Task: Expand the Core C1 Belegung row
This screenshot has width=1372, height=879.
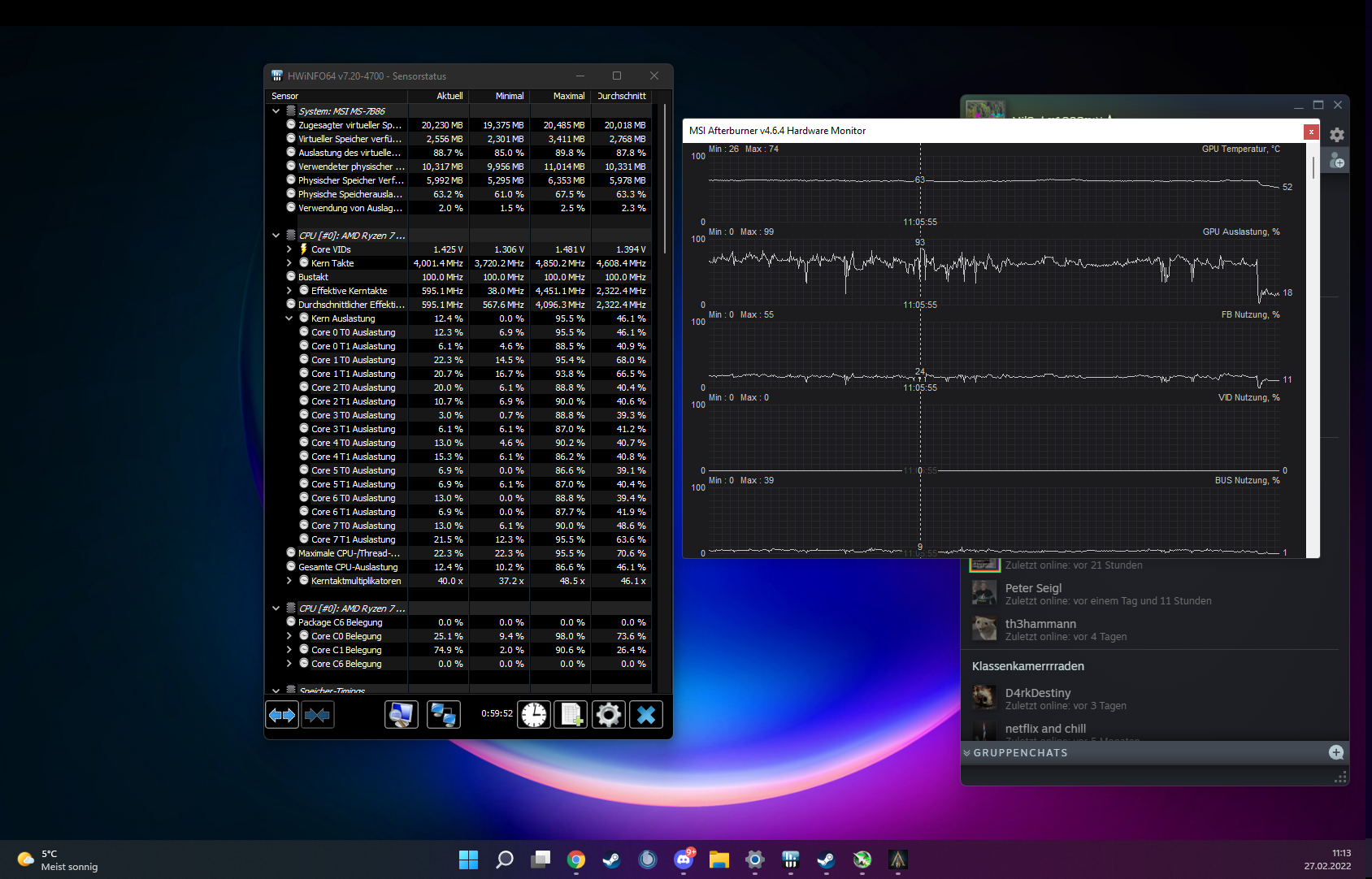Action: pyautogui.click(x=289, y=650)
